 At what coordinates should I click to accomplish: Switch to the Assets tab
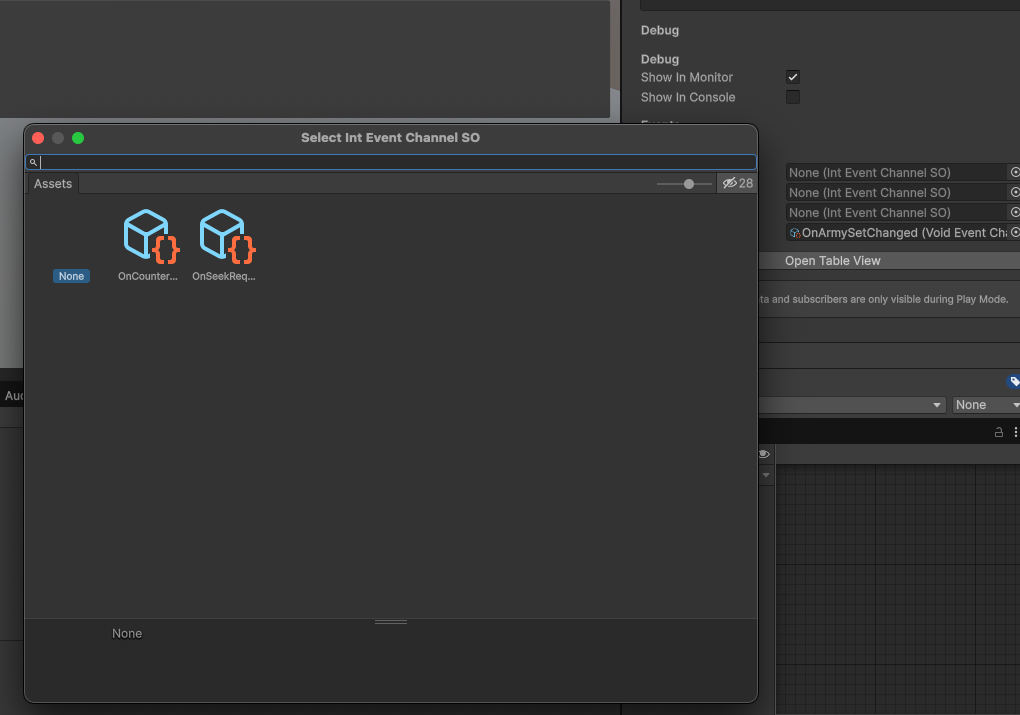click(53, 184)
